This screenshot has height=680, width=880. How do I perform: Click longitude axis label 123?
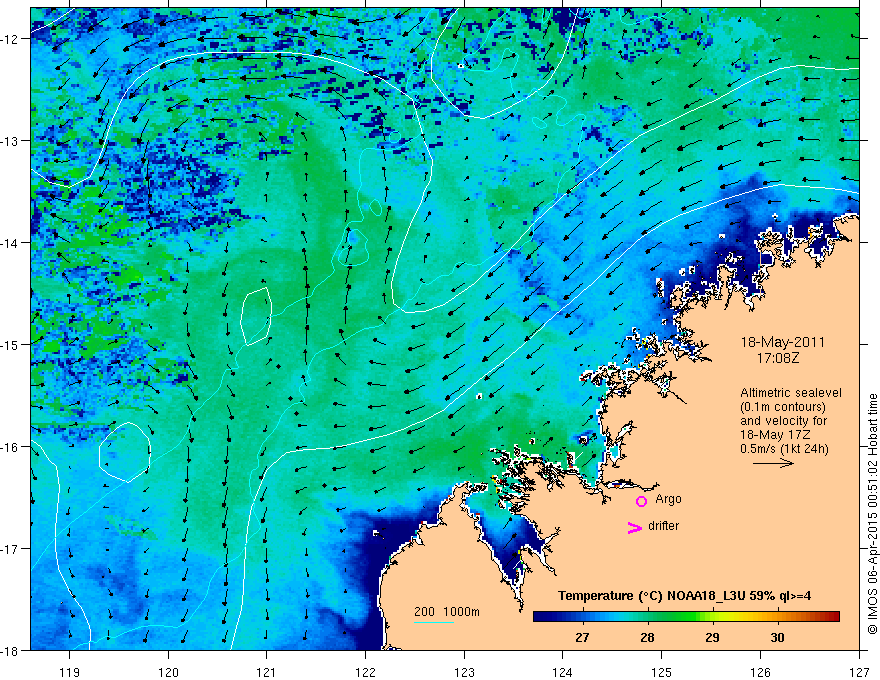click(464, 672)
